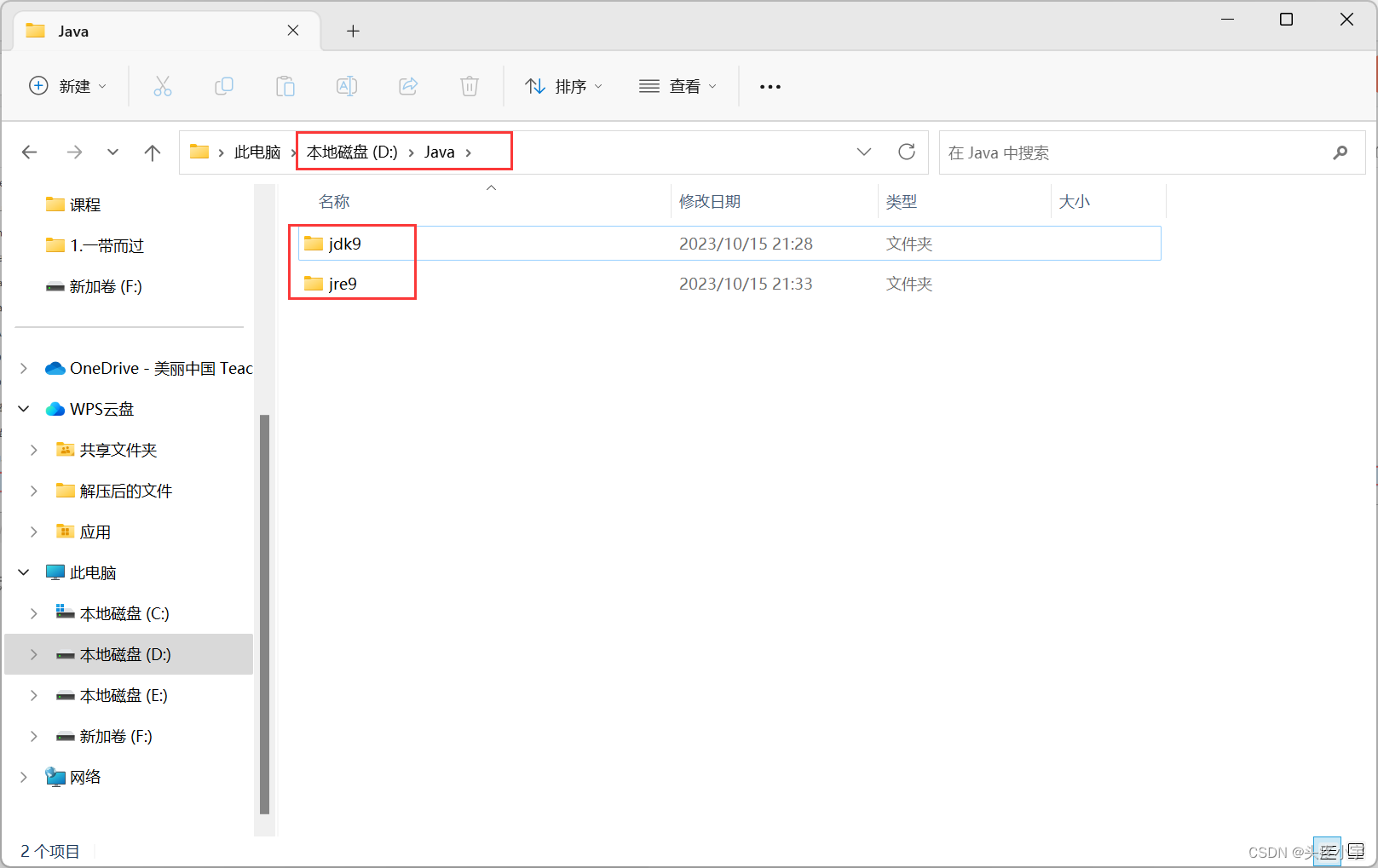This screenshot has width=1378, height=868.
Task: Open the ... more options menu
Action: click(770, 86)
